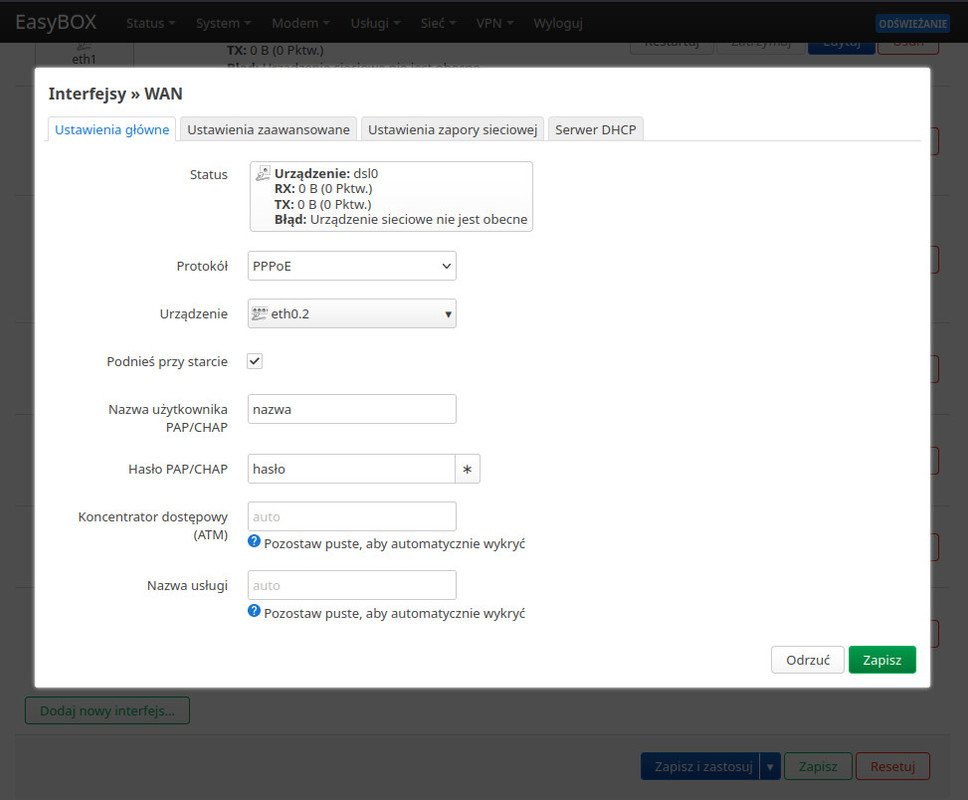The width and height of the screenshot is (968, 800).
Task: Open the Urządzenie eth0.2 dropdown
Action: (352, 314)
